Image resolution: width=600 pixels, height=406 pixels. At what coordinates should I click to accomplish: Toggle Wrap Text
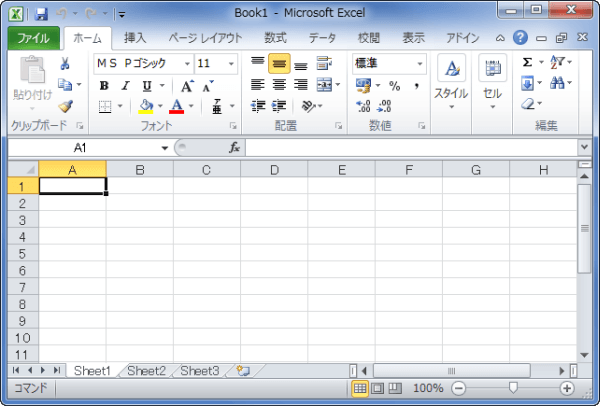pos(324,64)
